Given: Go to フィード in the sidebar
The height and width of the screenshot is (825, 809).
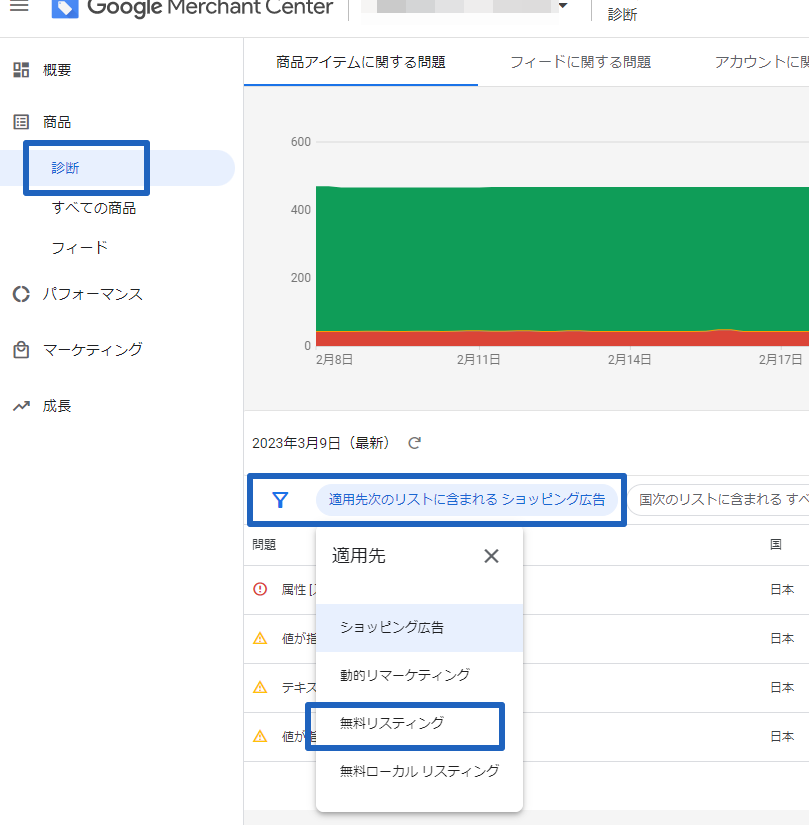Looking at the screenshot, I should (x=79, y=248).
